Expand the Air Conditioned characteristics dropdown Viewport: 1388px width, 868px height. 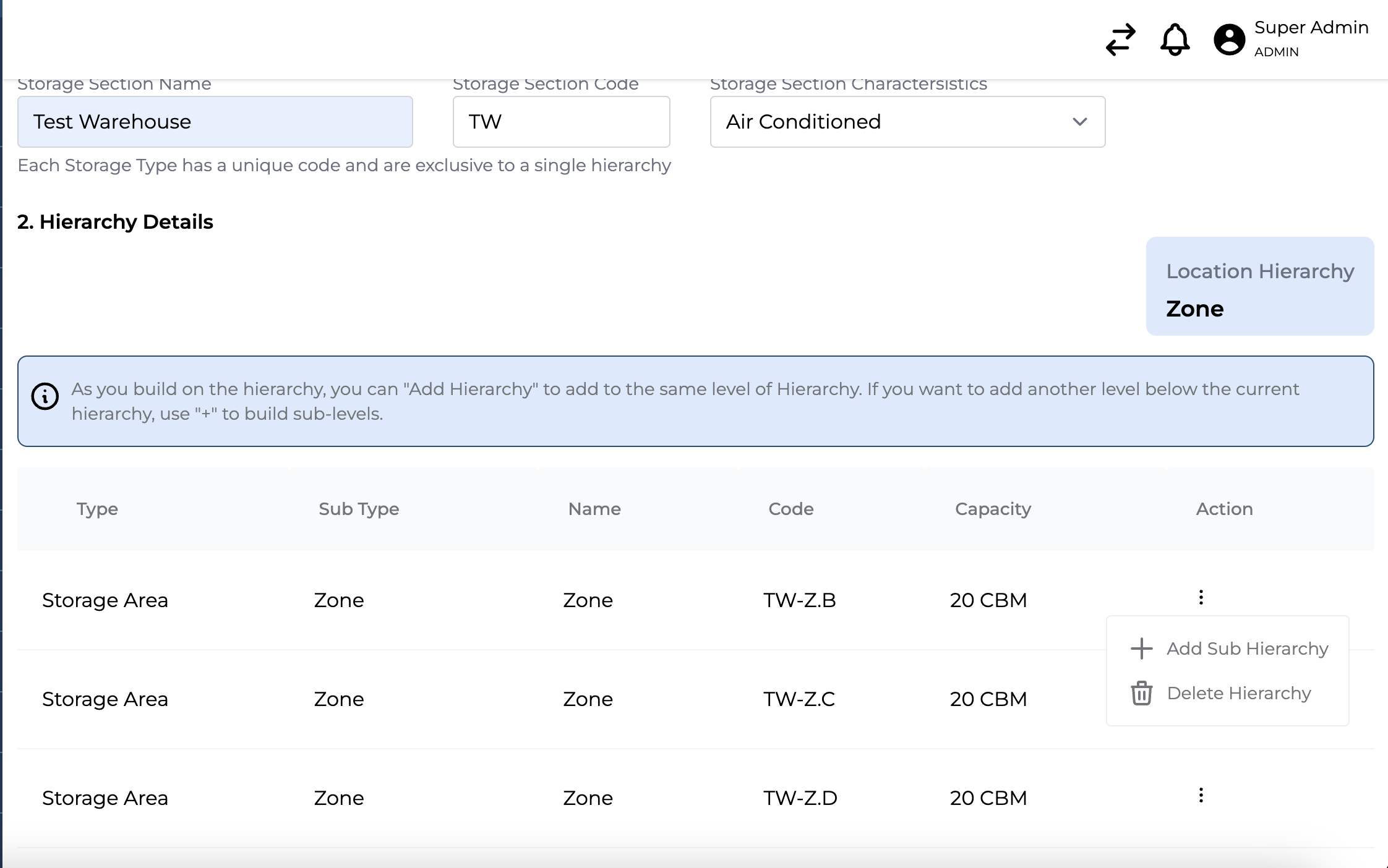click(x=1079, y=121)
